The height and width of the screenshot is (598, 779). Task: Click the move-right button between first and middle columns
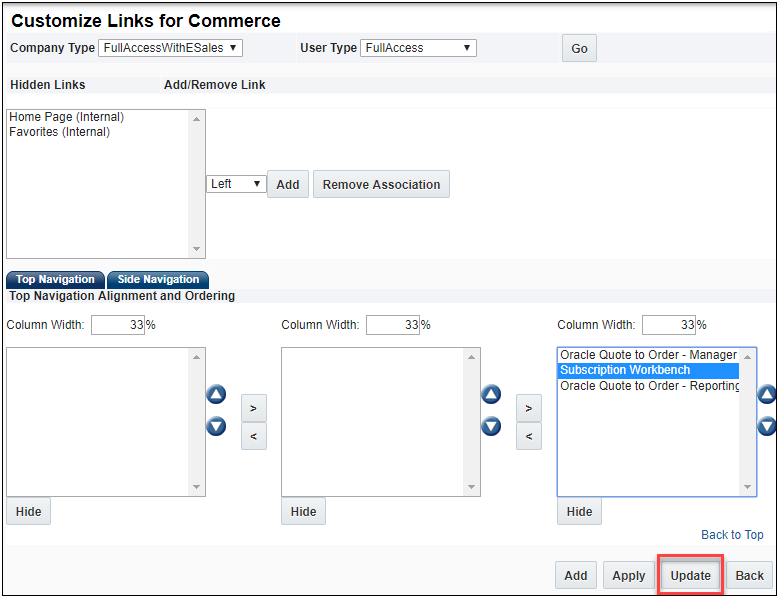click(x=254, y=408)
